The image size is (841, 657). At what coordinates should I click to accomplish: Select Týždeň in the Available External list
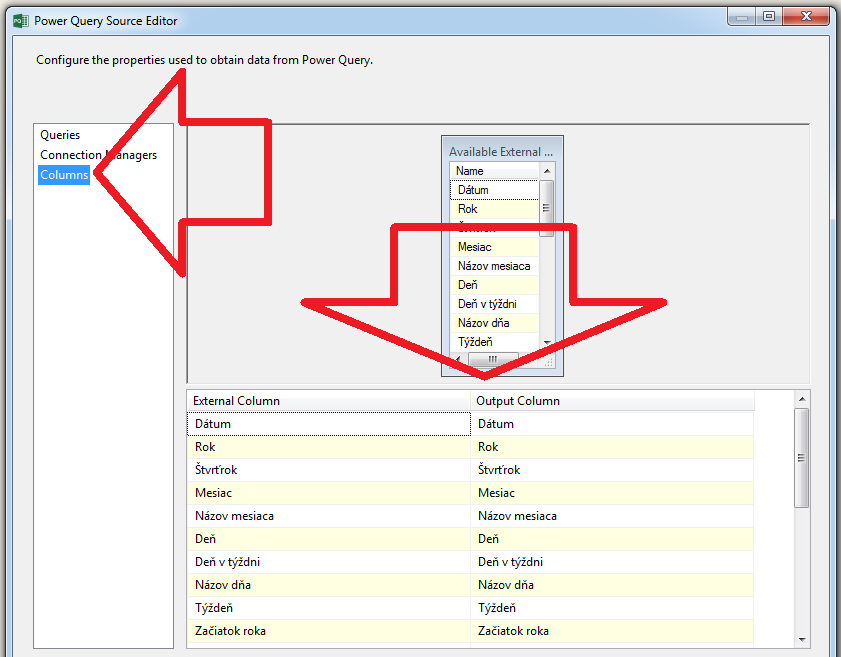point(494,342)
